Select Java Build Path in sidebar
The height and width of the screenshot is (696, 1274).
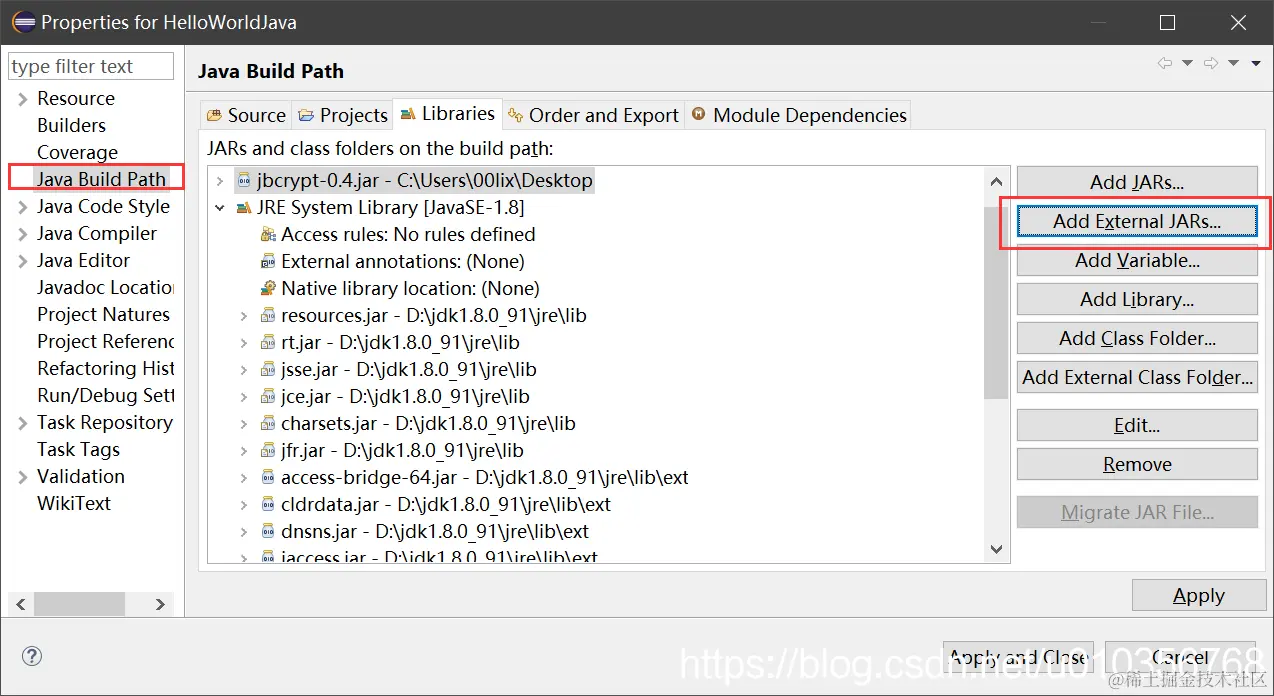pyautogui.click(x=101, y=180)
